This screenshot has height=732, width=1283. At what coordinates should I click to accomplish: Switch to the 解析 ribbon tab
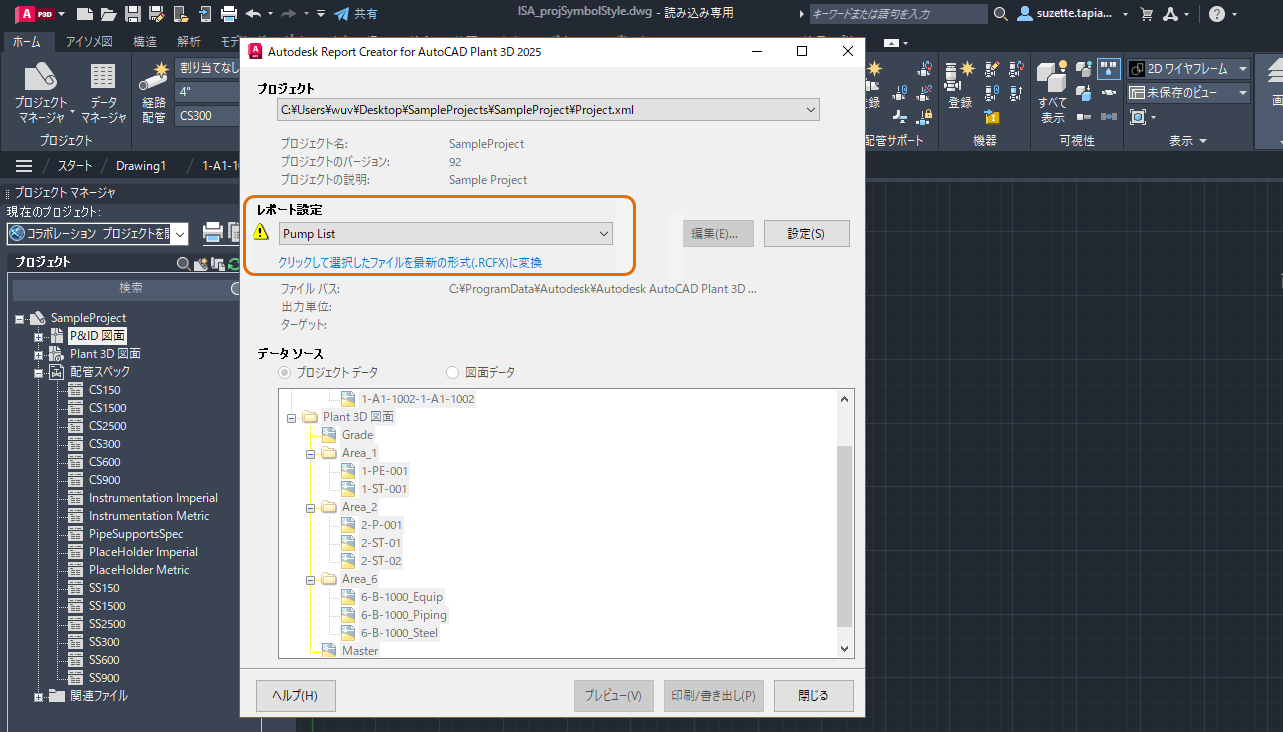[x=188, y=41]
